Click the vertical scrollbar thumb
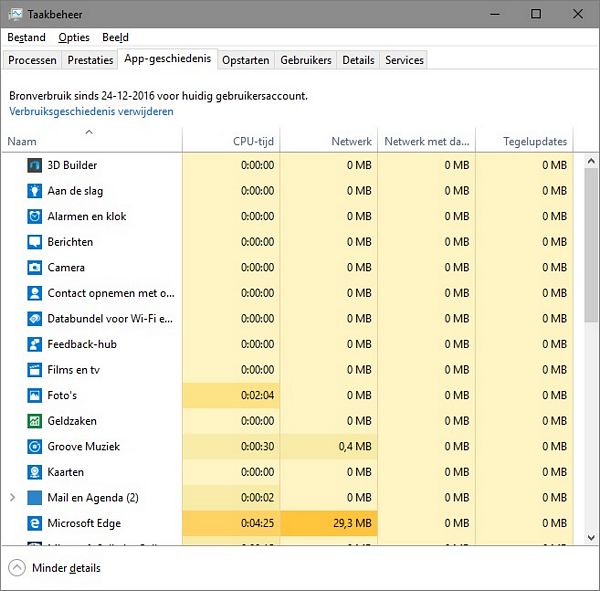 point(591,245)
